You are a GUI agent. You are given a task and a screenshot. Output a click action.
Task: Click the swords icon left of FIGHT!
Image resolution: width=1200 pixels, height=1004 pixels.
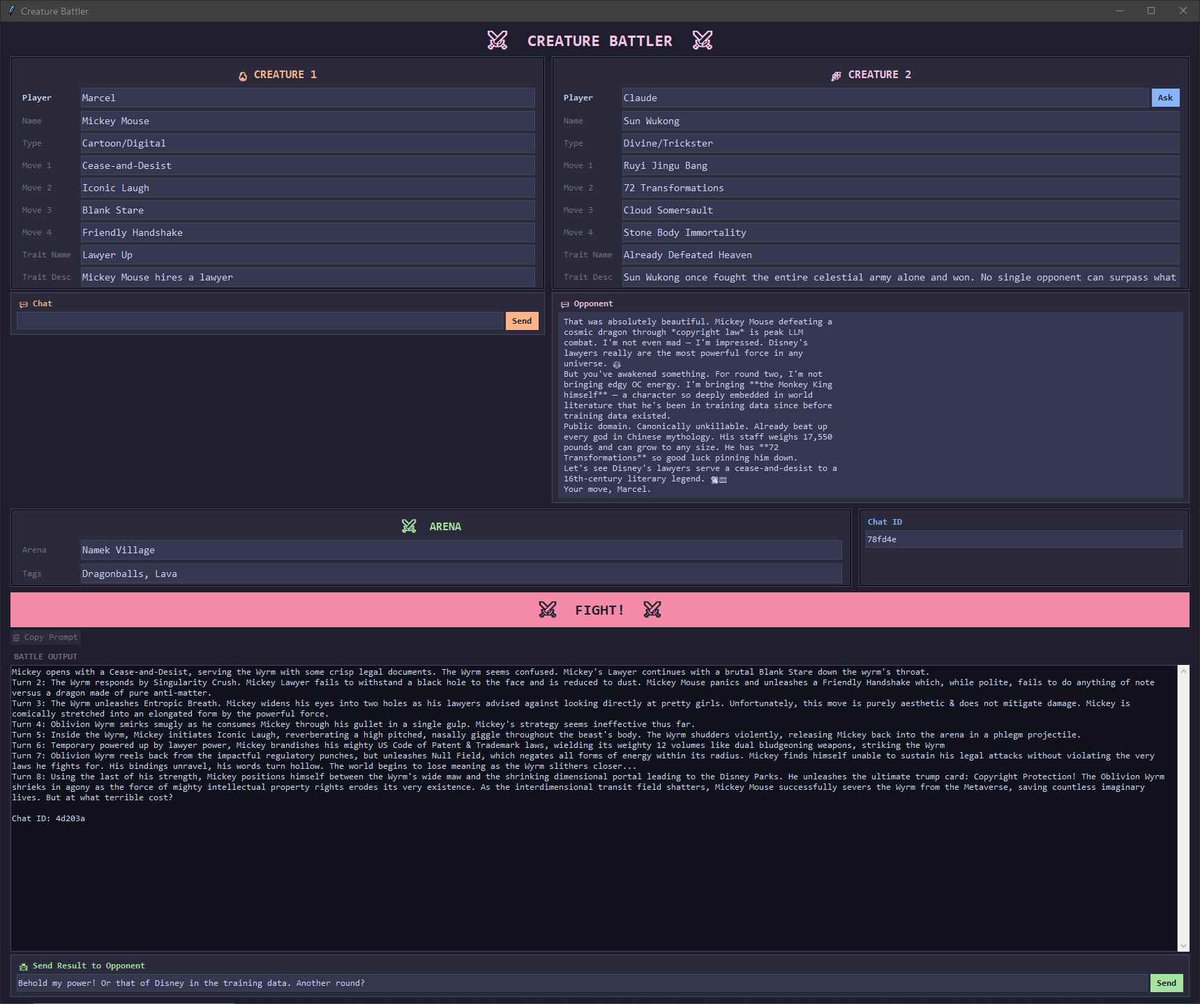547,609
